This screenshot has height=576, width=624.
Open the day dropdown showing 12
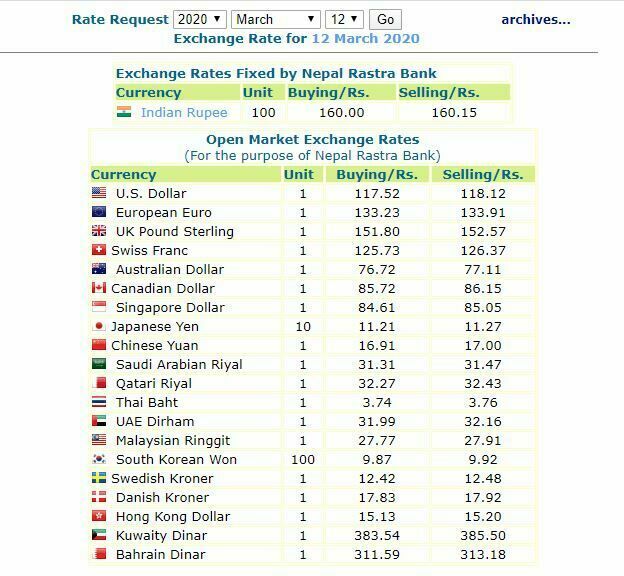[x=342, y=19]
